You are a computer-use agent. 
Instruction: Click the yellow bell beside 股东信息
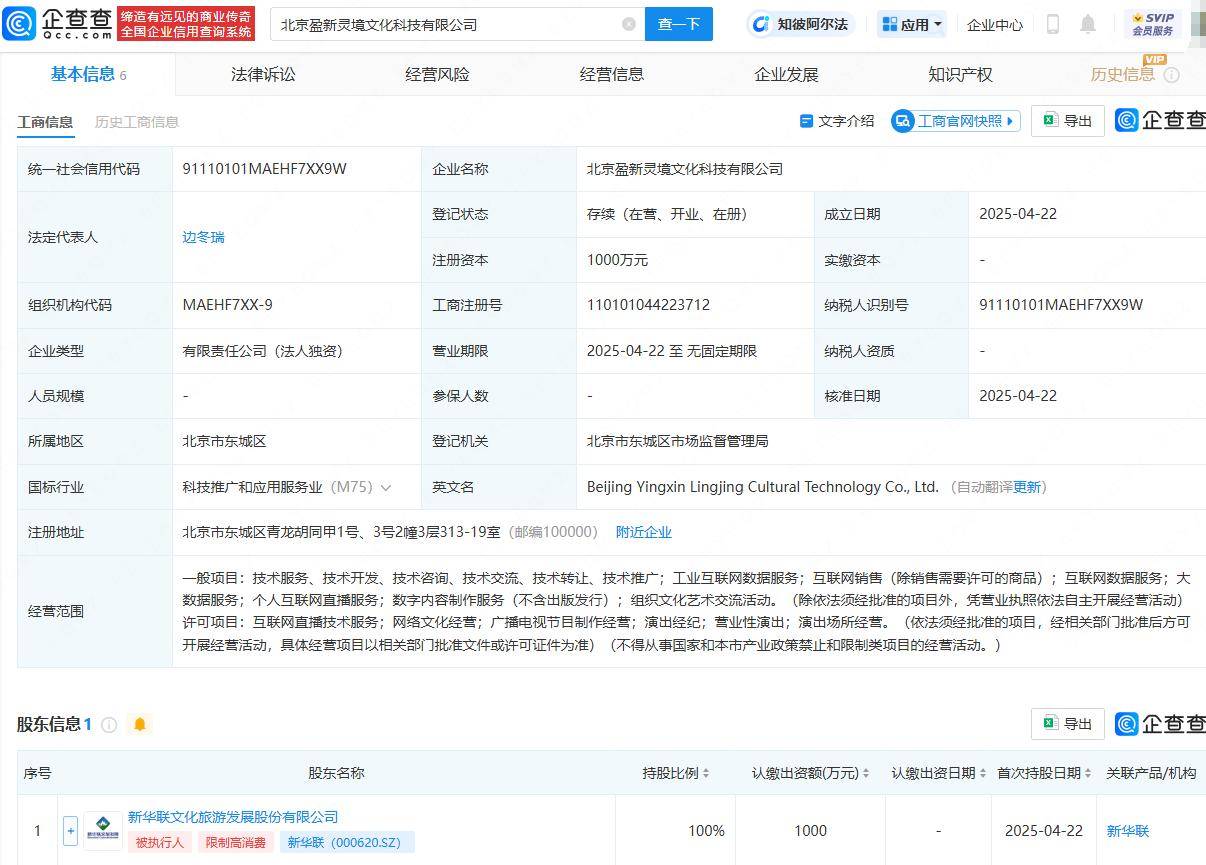click(x=139, y=723)
